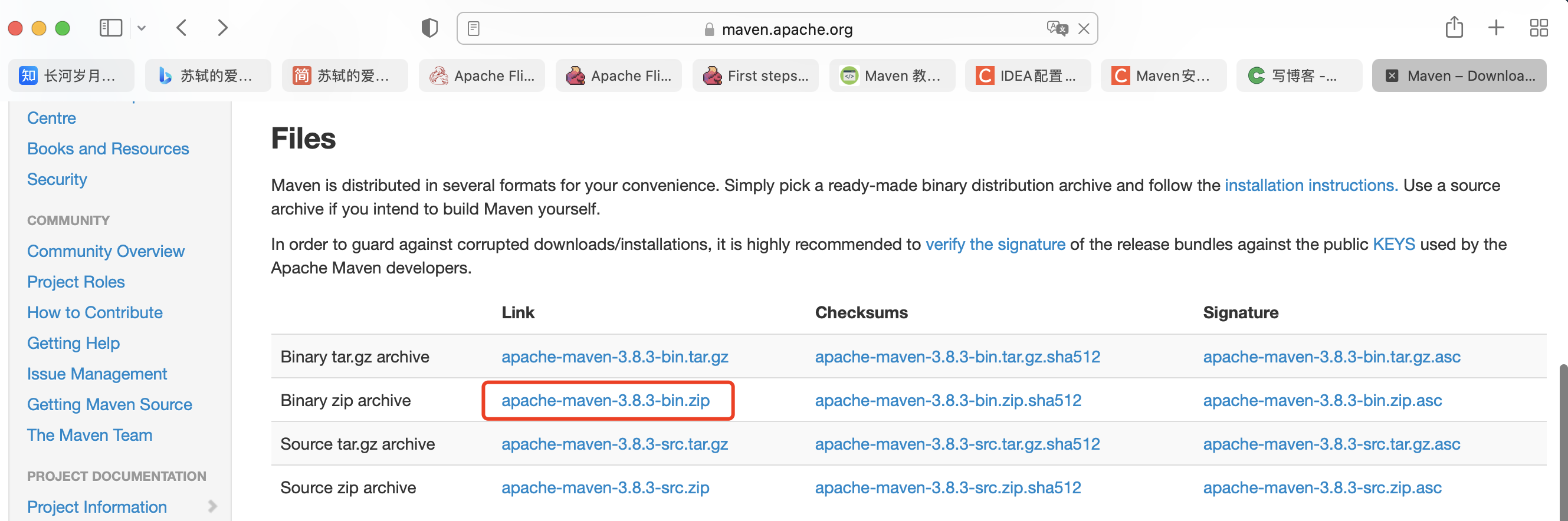Switch to the second Apache Fli... tab

point(618,75)
